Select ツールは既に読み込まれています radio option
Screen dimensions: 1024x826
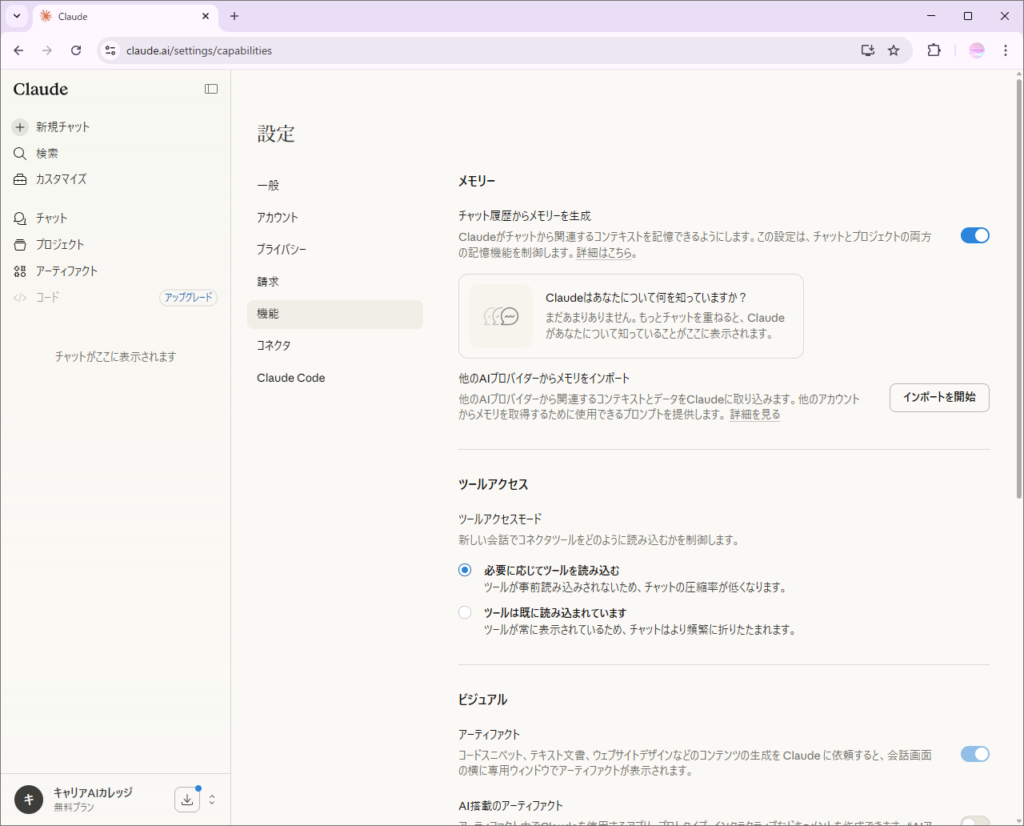pos(465,613)
